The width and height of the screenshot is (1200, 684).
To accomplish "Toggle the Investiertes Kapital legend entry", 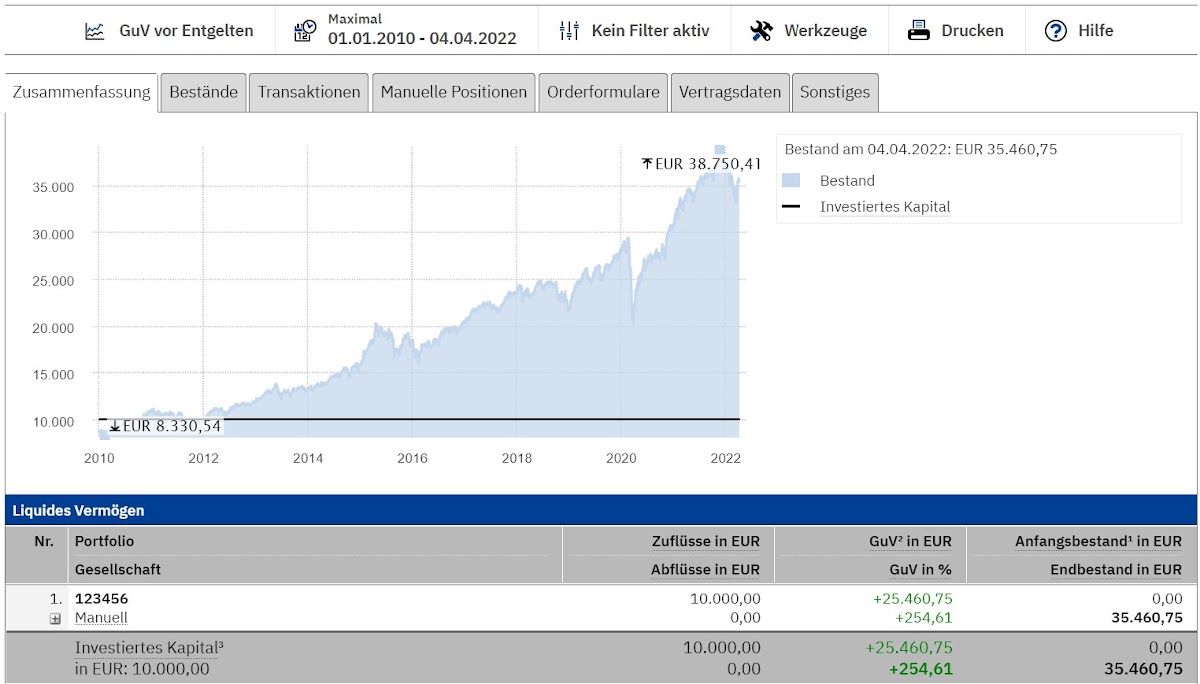I will click(x=884, y=207).
